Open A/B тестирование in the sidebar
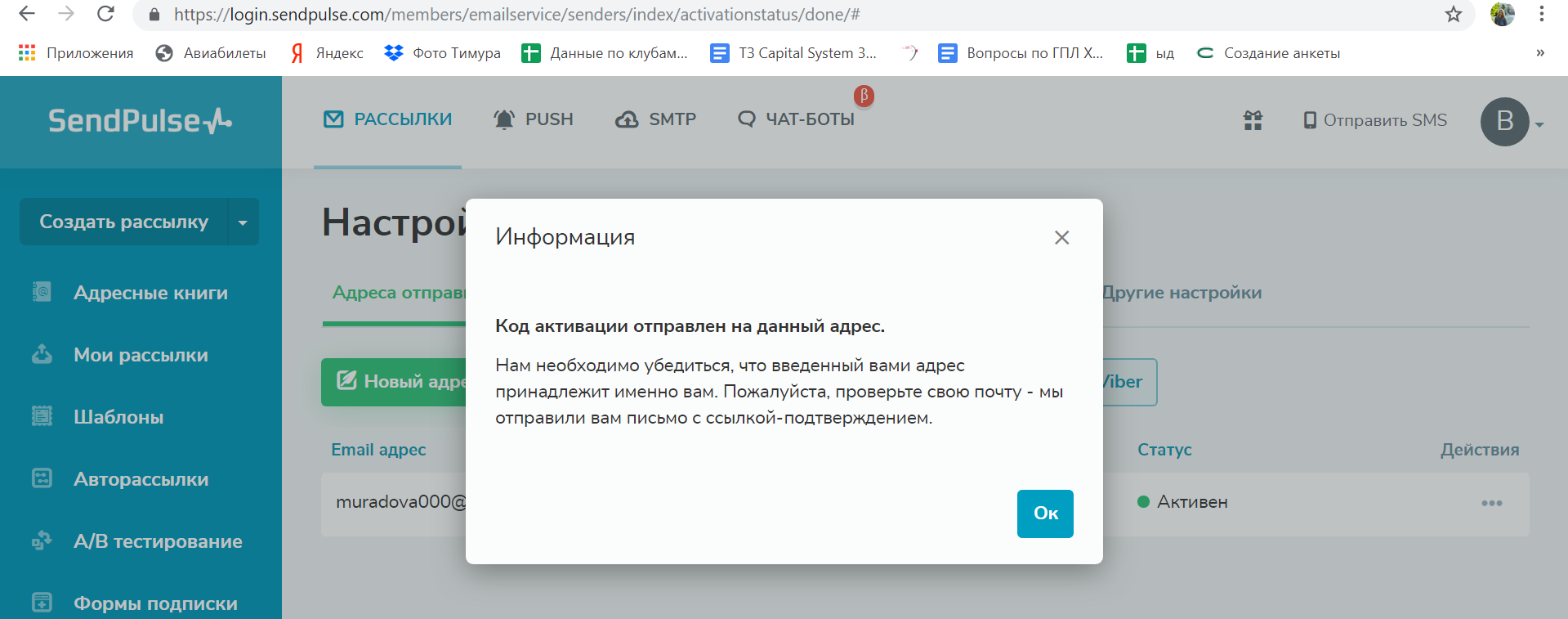This screenshot has height=619, width=1568. (x=158, y=541)
